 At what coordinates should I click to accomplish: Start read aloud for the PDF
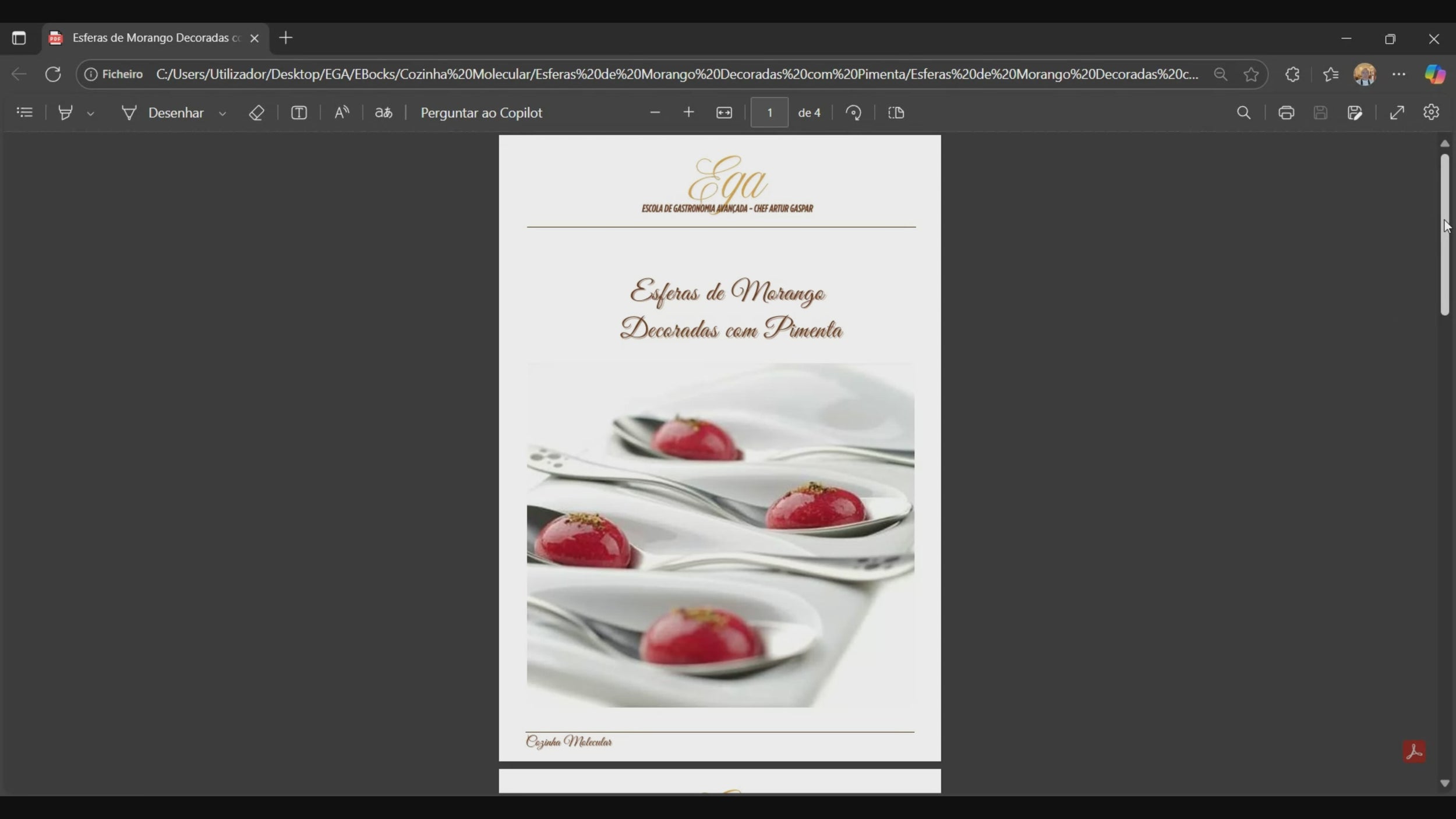tap(341, 112)
